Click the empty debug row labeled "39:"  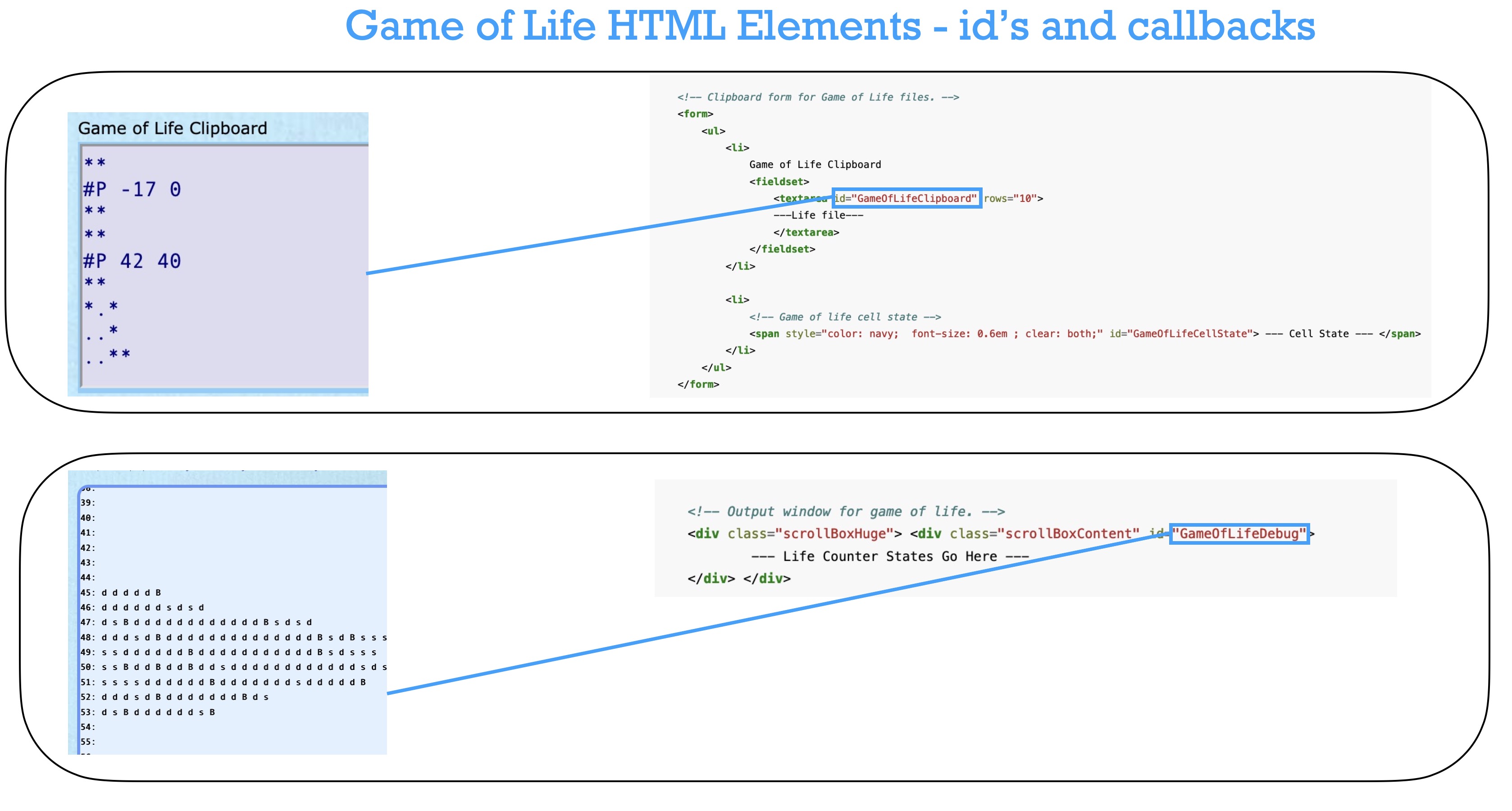[x=87, y=502]
